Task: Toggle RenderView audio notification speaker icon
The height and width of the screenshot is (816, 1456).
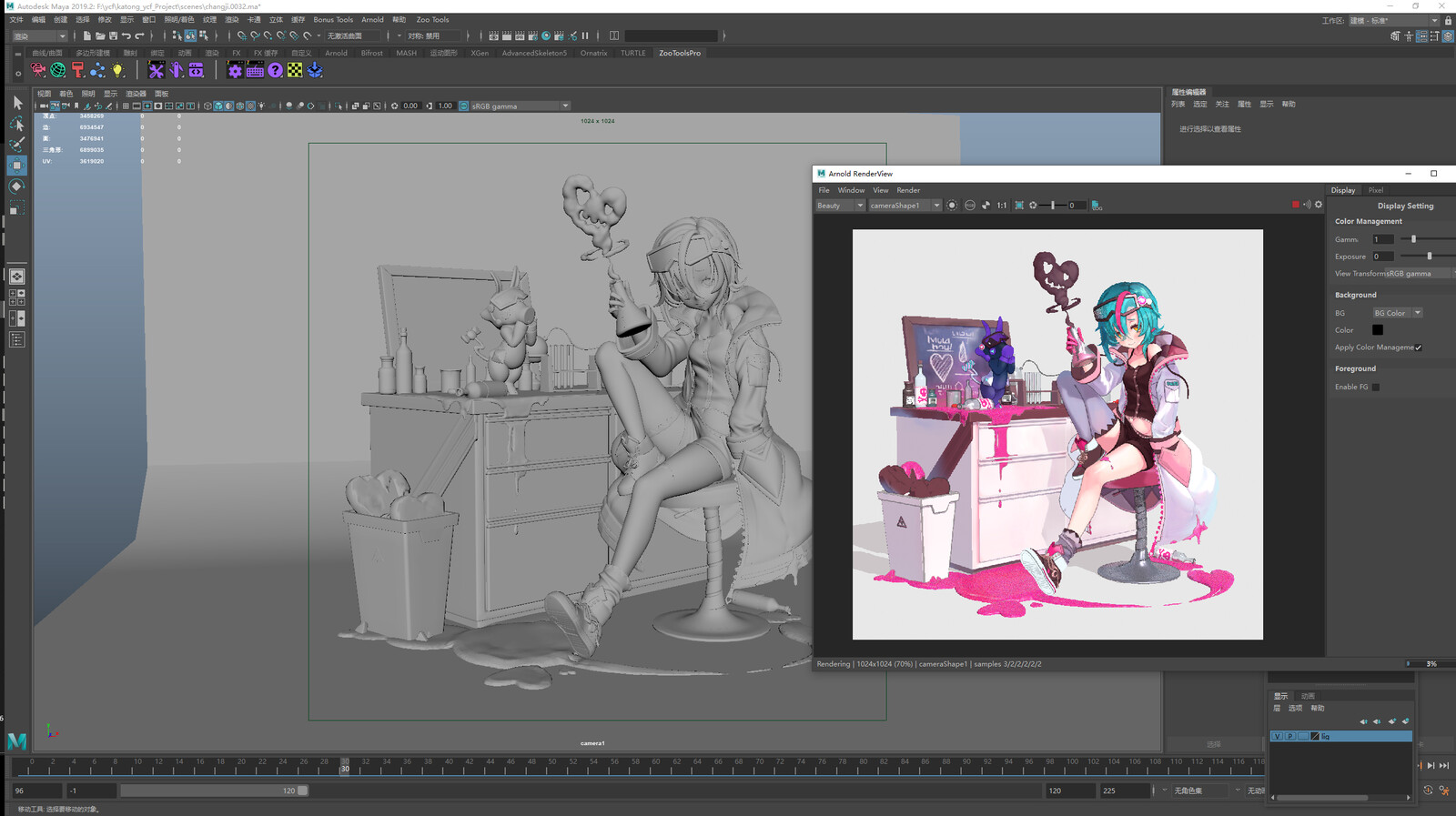Action: 1307,205
